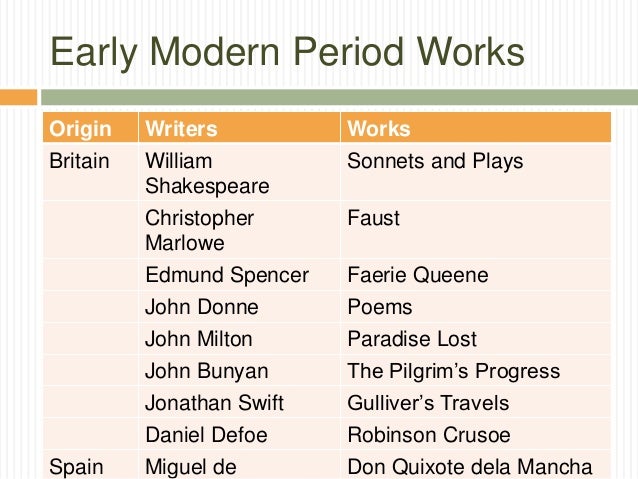This screenshot has height=479, width=638.
Task: Click the orange accent block beside the green bar
Action: tap(18, 97)
